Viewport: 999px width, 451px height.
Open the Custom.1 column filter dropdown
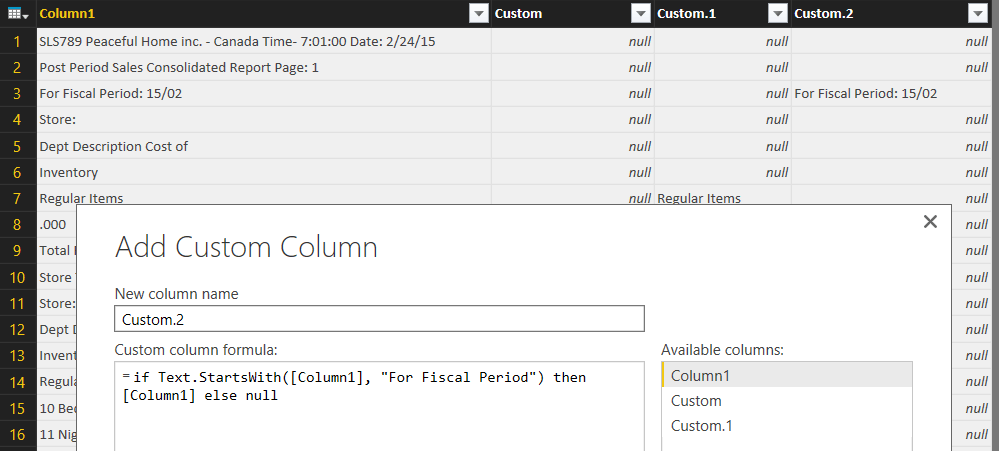[x=777, y=14]
